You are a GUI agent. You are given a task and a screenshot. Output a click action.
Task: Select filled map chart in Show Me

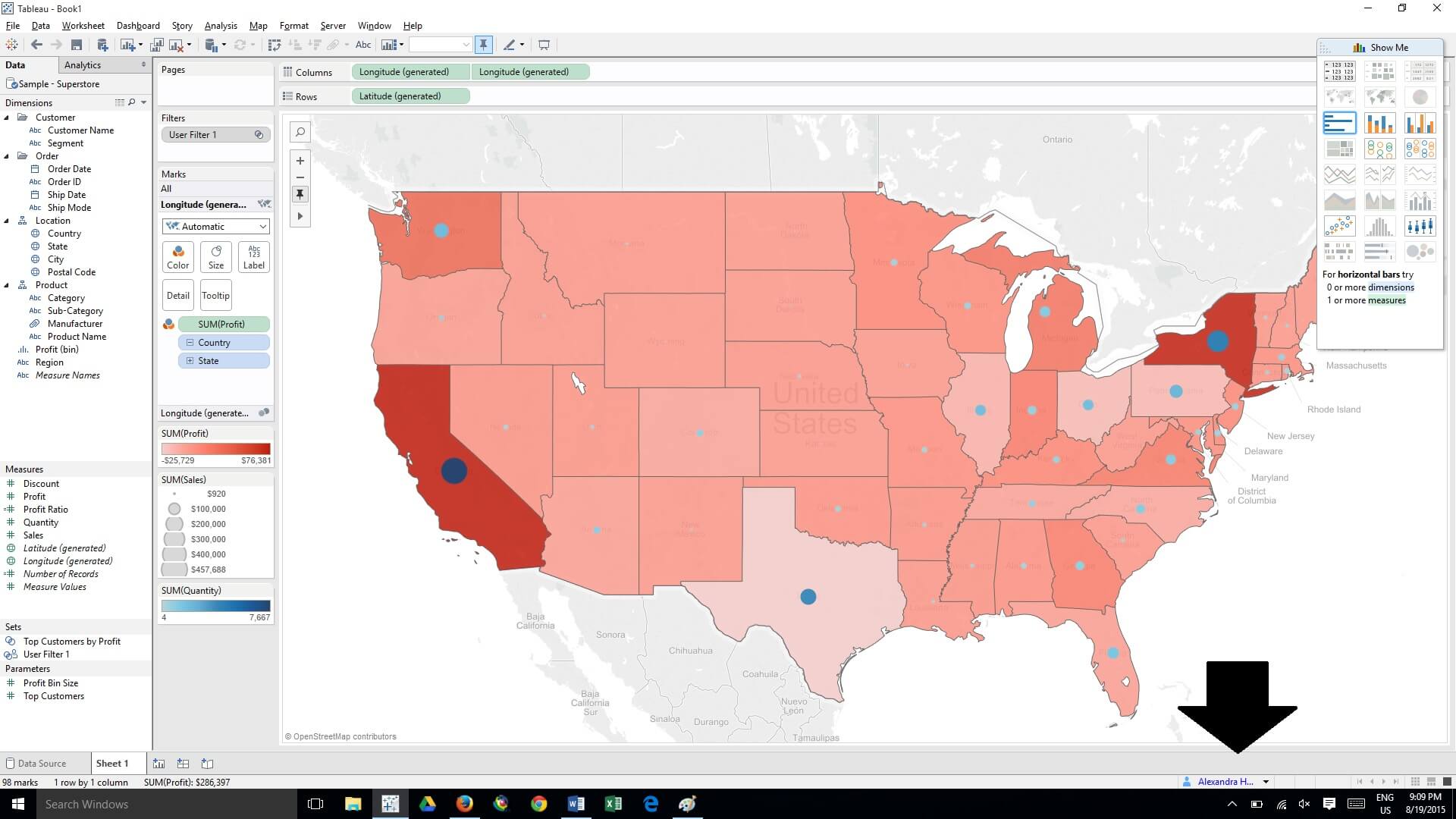(1379, 97)
